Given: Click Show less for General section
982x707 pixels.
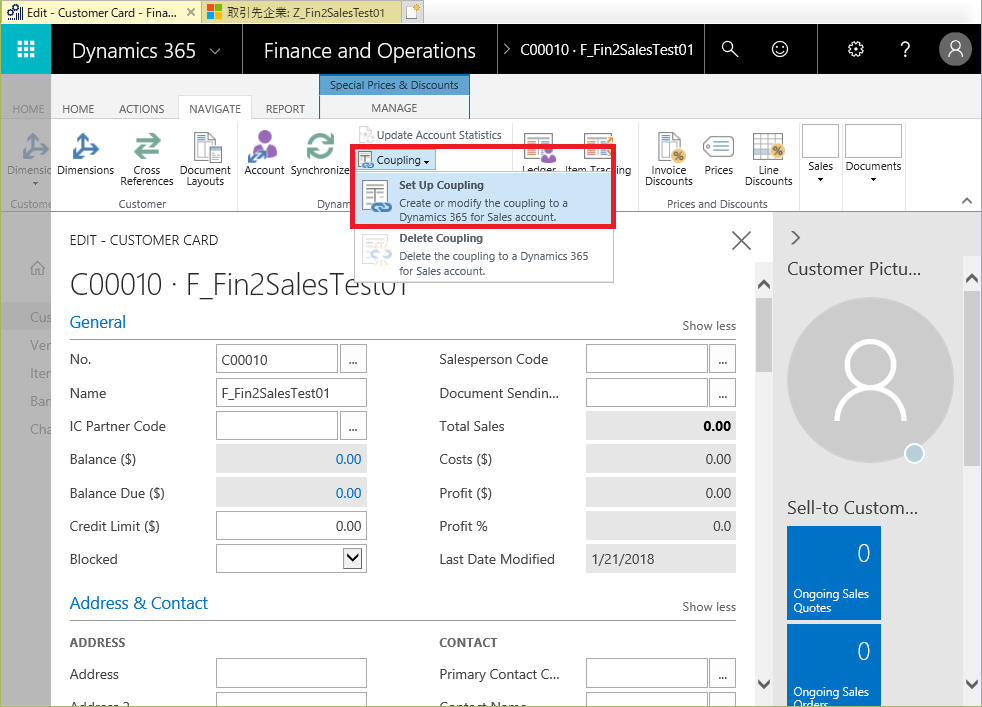Looking at the screenshot, I should coord(709,326).
